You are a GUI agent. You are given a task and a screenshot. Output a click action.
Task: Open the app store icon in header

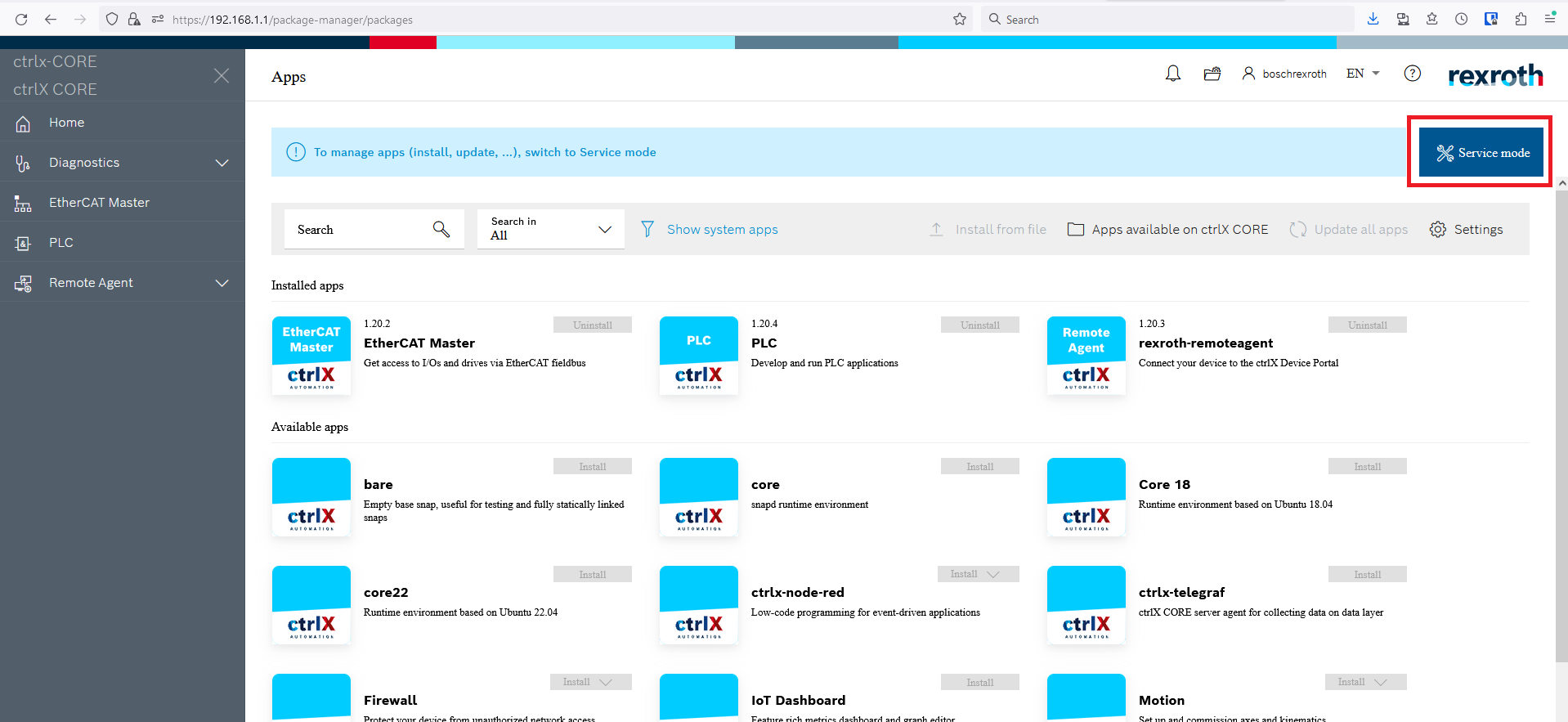pos(1212,74)
